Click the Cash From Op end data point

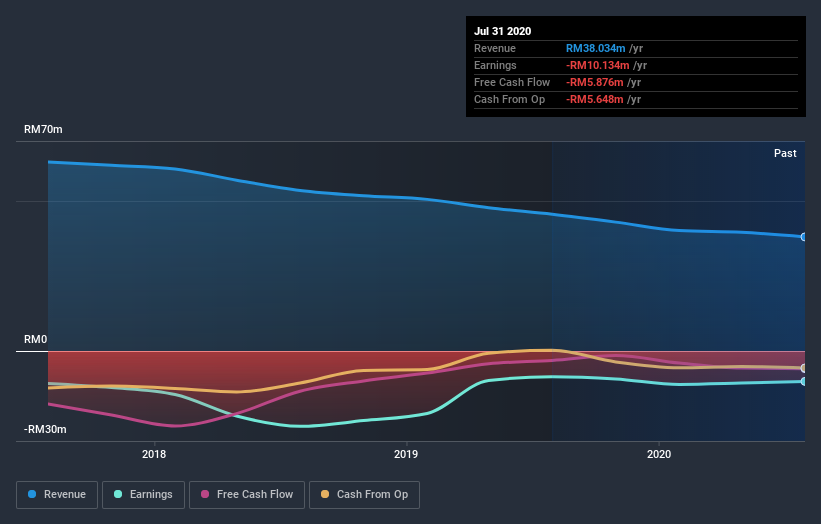click(803, 369)
